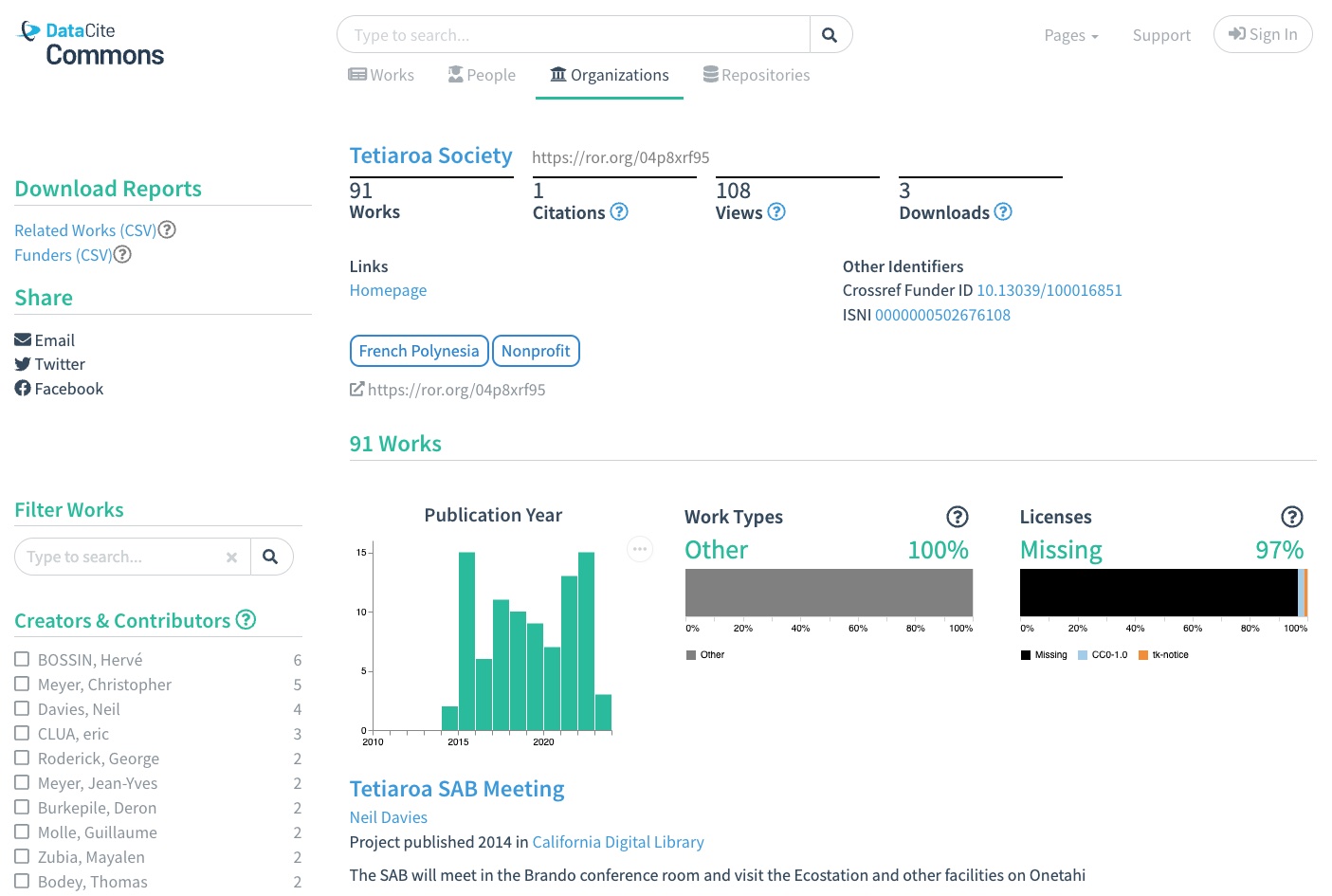Enable the Roderick, George filter
Viewport: 1332px width, 896px height.
click(22, 758)
